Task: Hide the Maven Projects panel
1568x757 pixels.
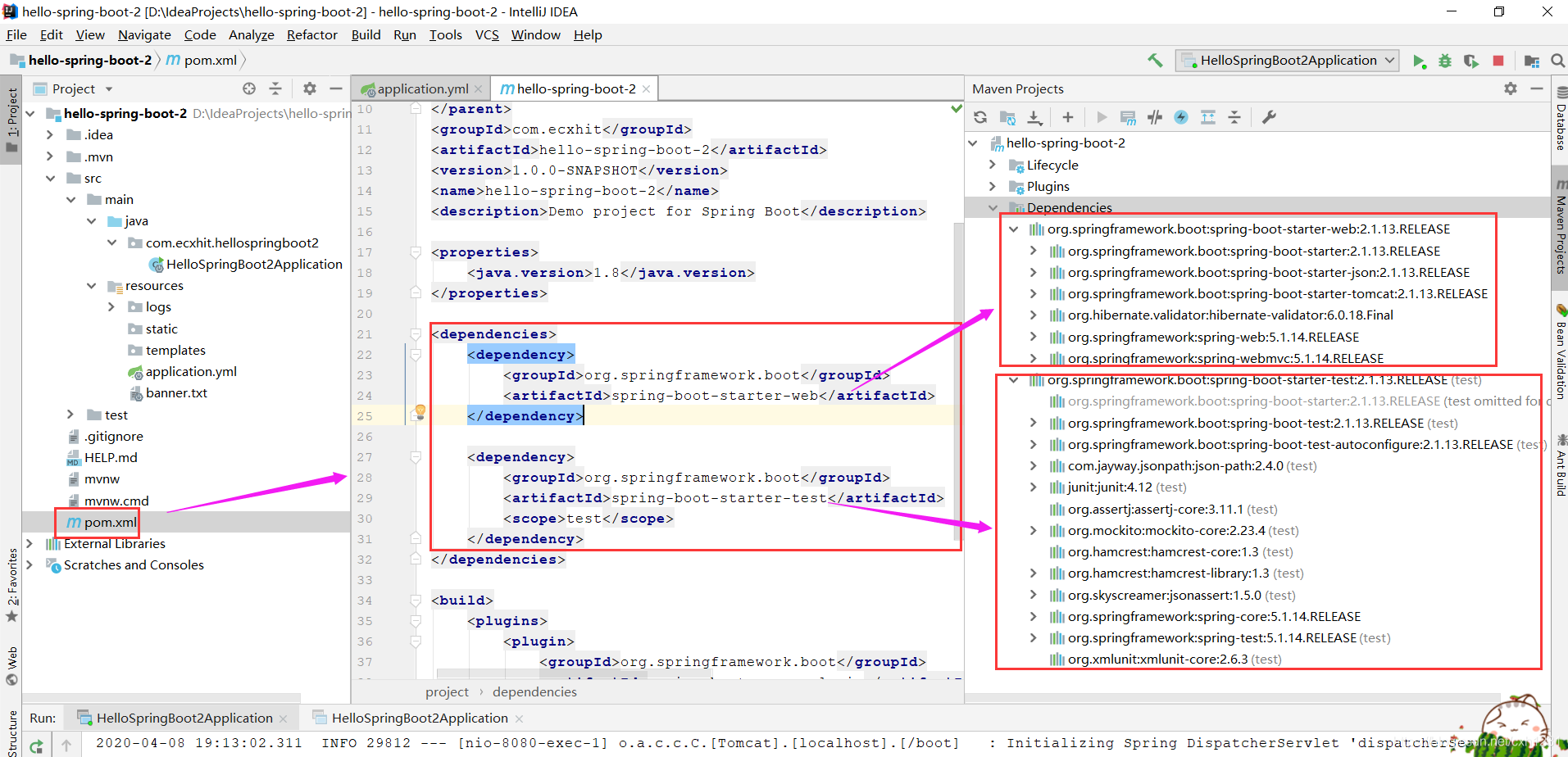Action: pos(1537,88)
